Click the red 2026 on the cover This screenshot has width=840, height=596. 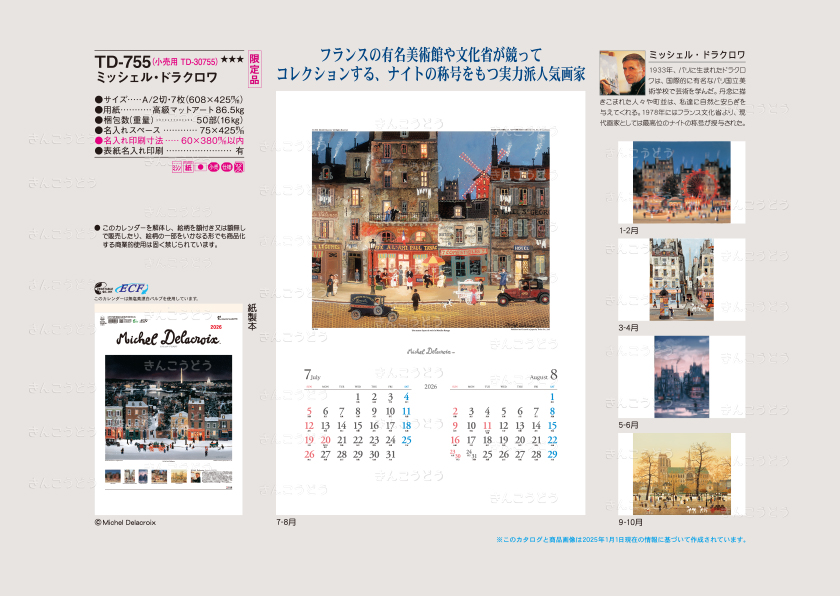pyautogui.click(x=216, y=327)
